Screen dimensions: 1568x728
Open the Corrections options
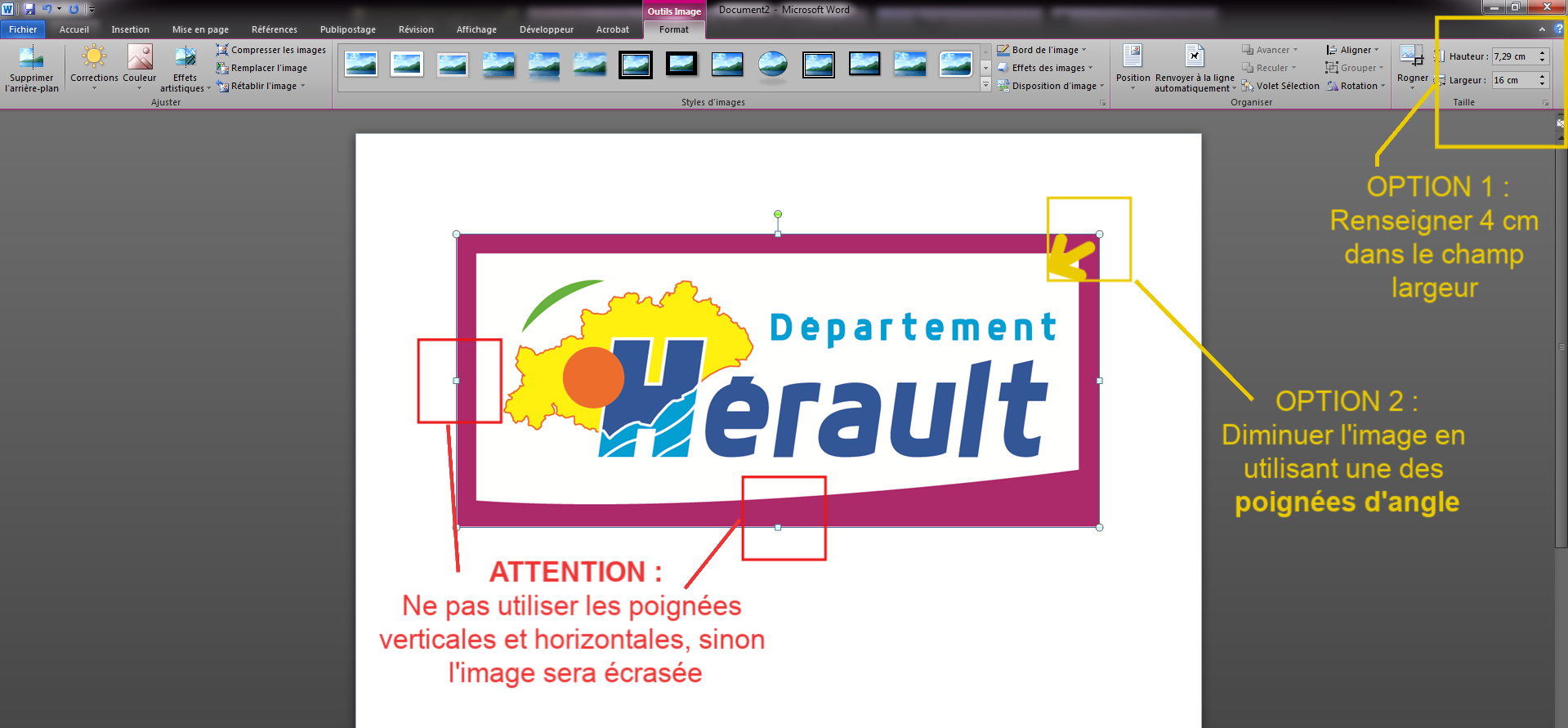[94, 69]
